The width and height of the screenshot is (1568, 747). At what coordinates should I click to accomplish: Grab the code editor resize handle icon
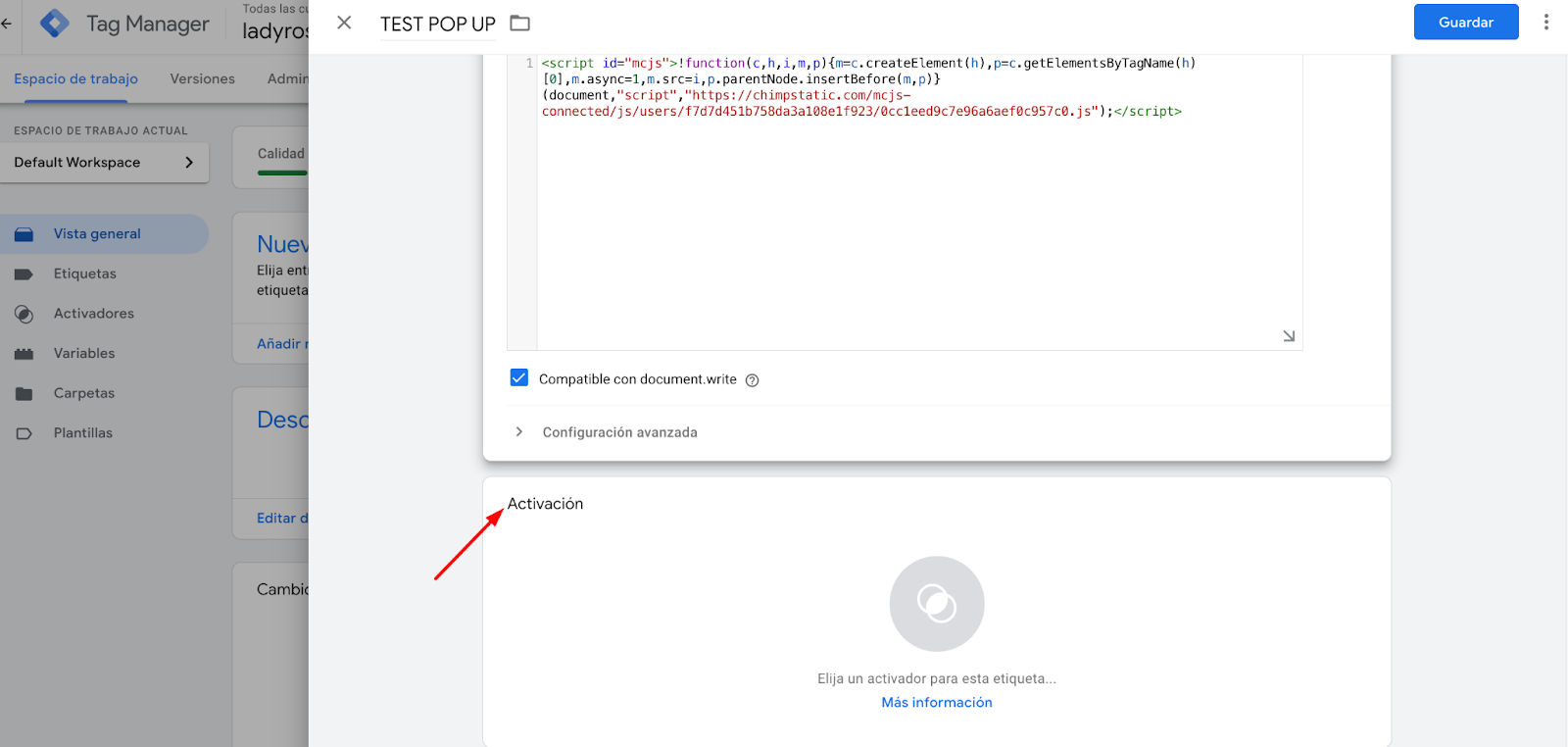(x=1289, y=336)
